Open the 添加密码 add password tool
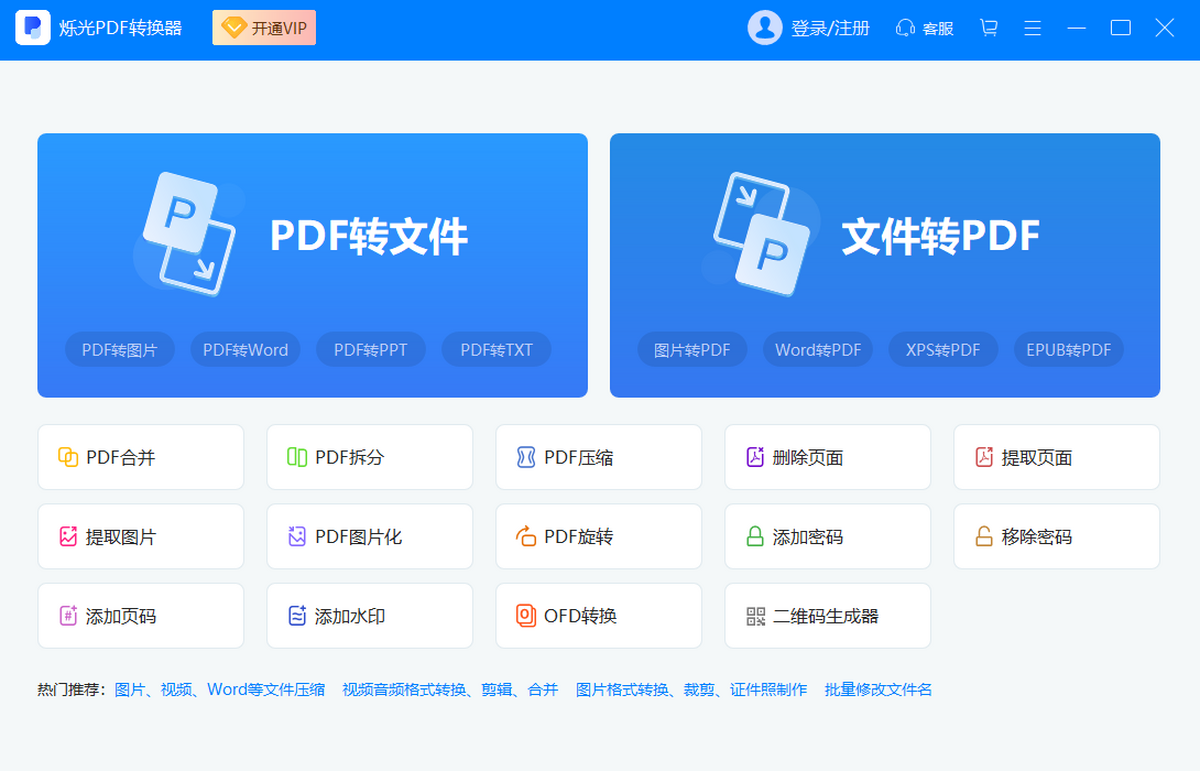Screen dimensions: 1200x771 827,536
